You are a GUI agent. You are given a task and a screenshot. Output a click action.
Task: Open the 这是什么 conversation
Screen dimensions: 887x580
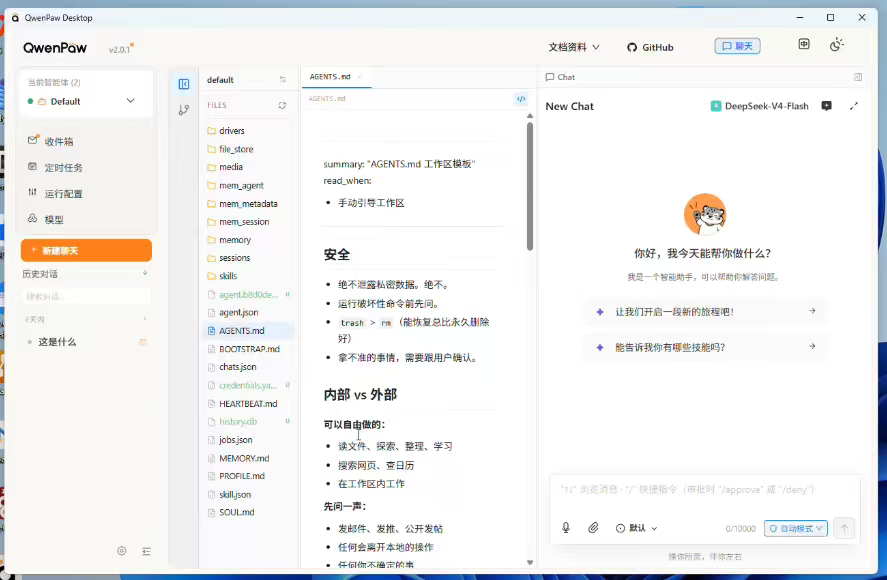click(57, 342)
